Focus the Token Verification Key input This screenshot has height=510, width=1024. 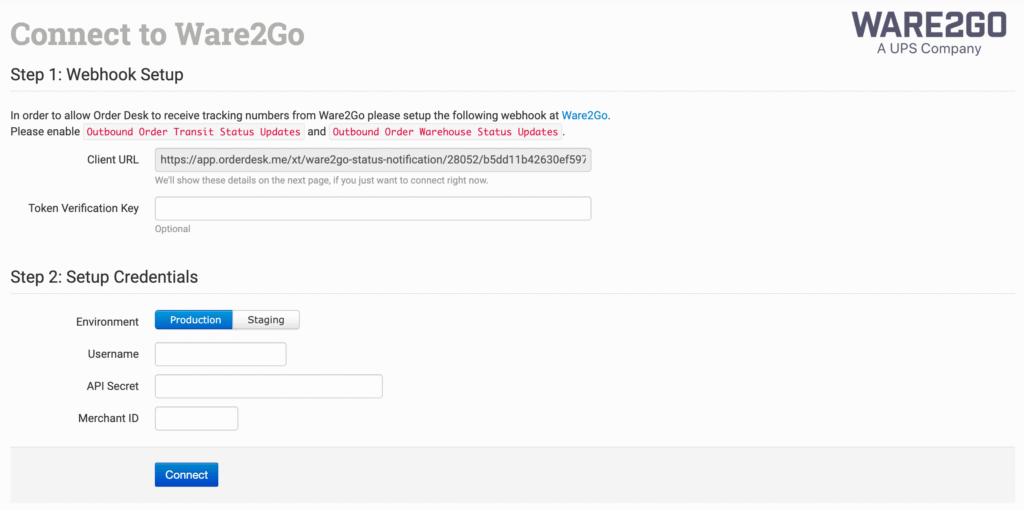373,208
